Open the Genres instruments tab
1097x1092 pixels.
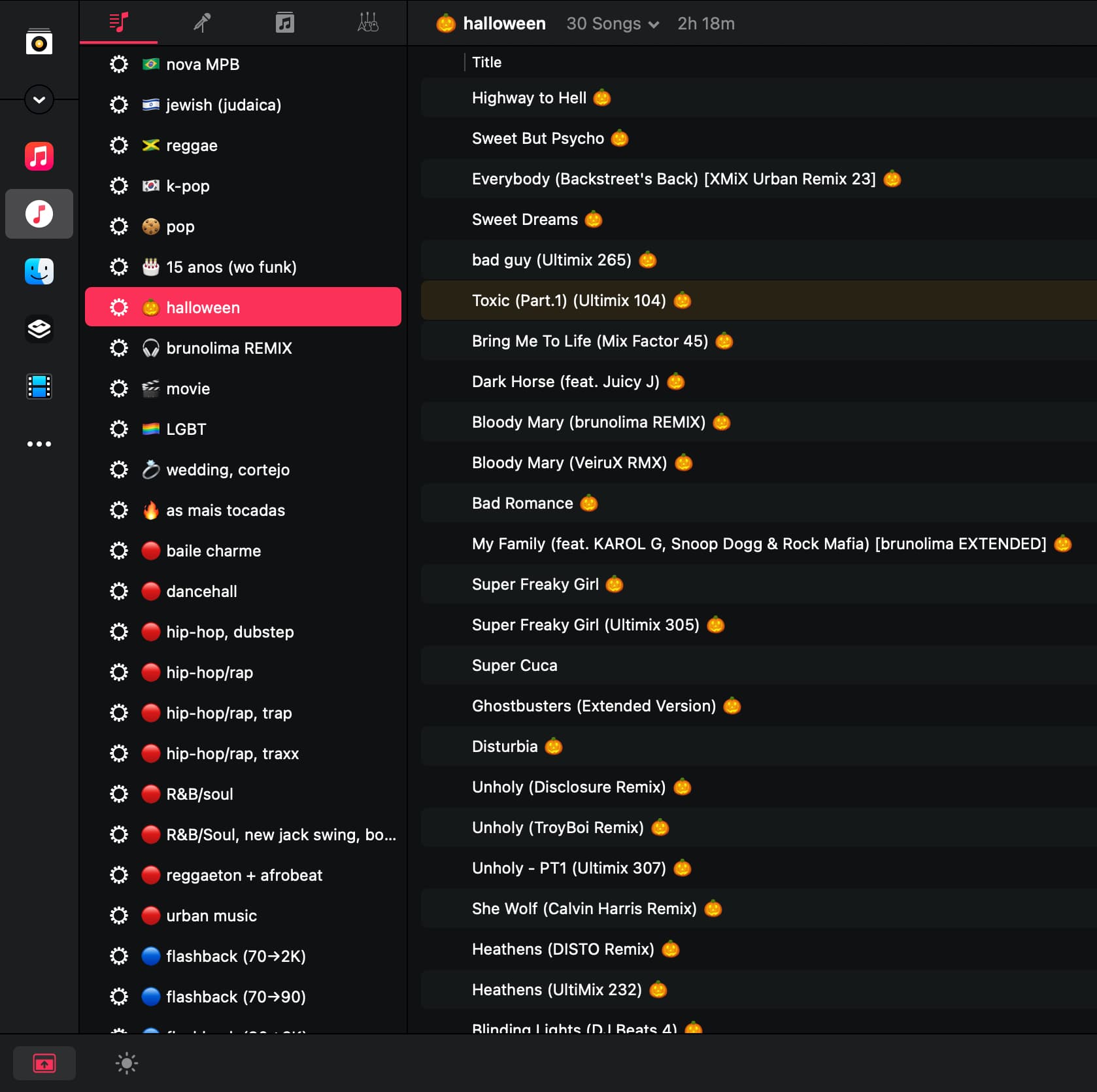click(x=367, y=23)
